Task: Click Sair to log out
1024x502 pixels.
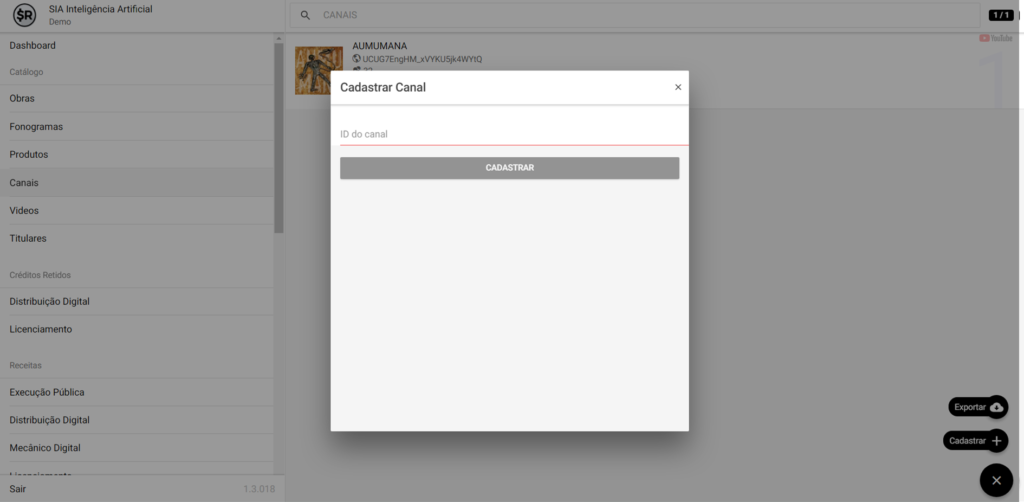Action: click(x=18, y=489)
